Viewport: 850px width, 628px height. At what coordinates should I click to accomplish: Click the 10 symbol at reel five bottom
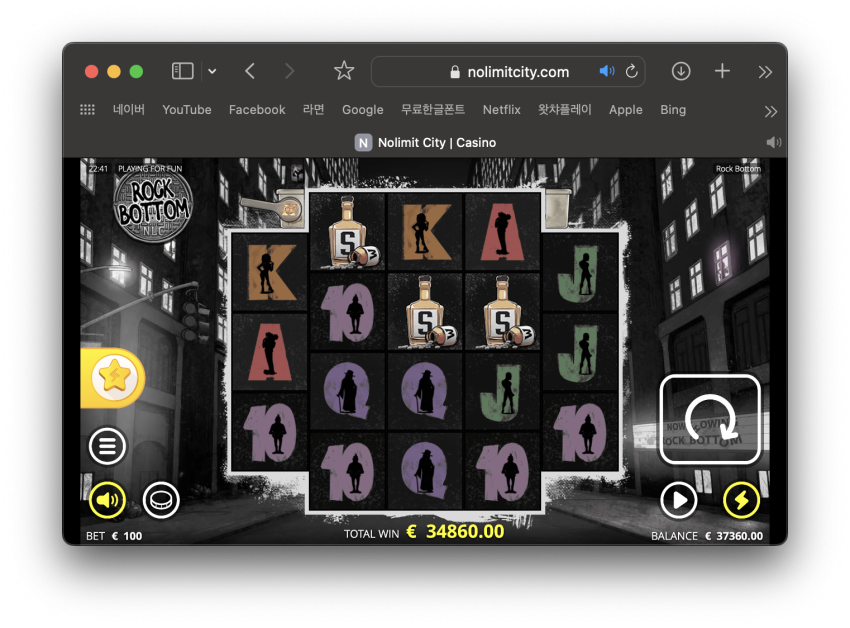point(581,432)
